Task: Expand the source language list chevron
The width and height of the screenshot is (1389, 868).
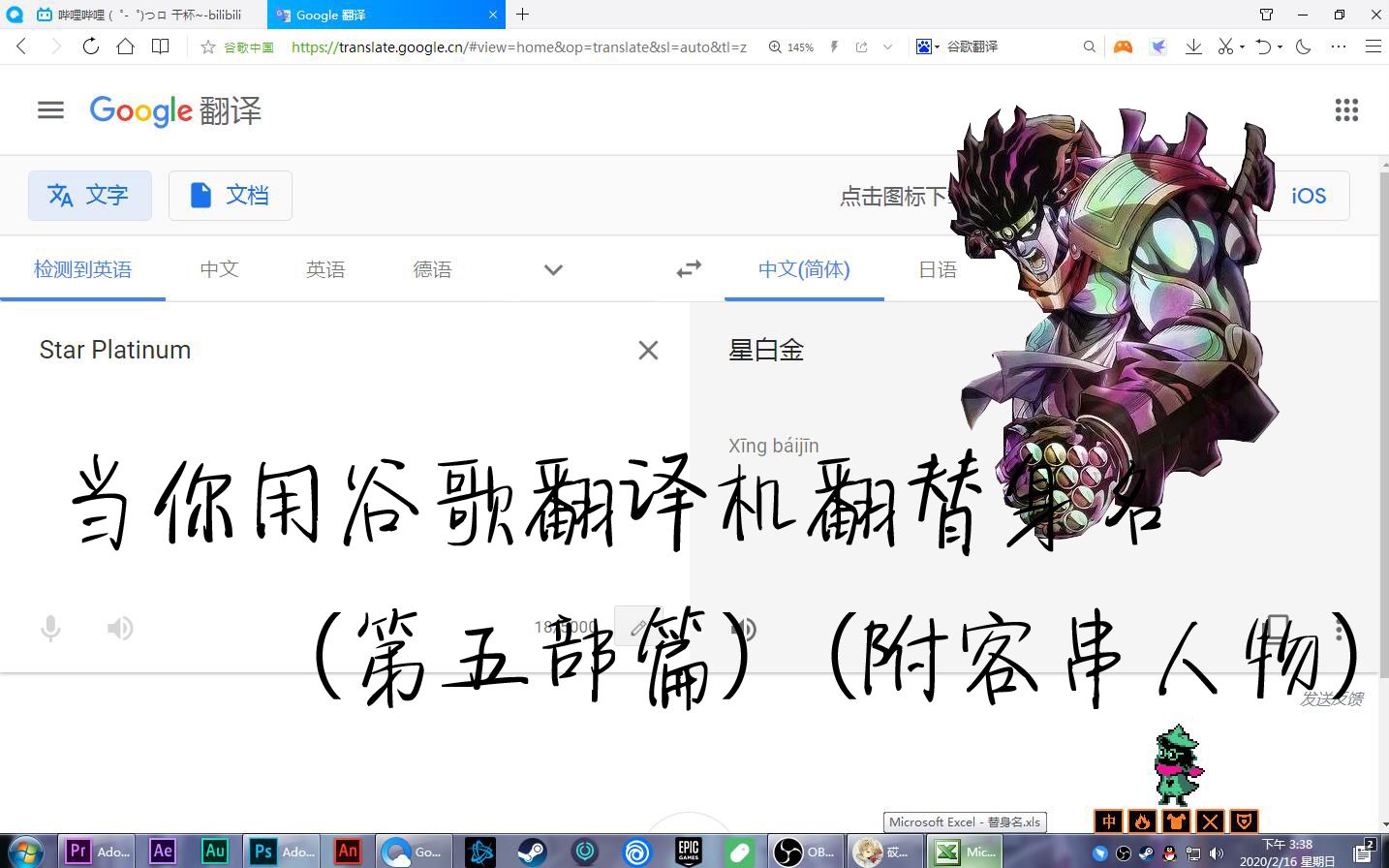Action: pyautogui.click(x=553, y=269)
